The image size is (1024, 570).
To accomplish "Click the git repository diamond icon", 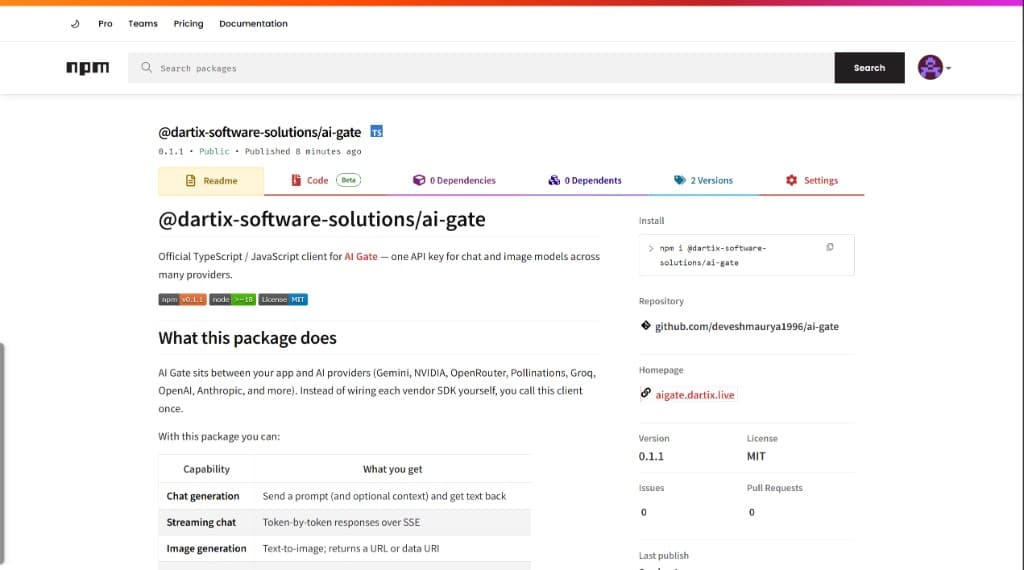I will [645, 325].
